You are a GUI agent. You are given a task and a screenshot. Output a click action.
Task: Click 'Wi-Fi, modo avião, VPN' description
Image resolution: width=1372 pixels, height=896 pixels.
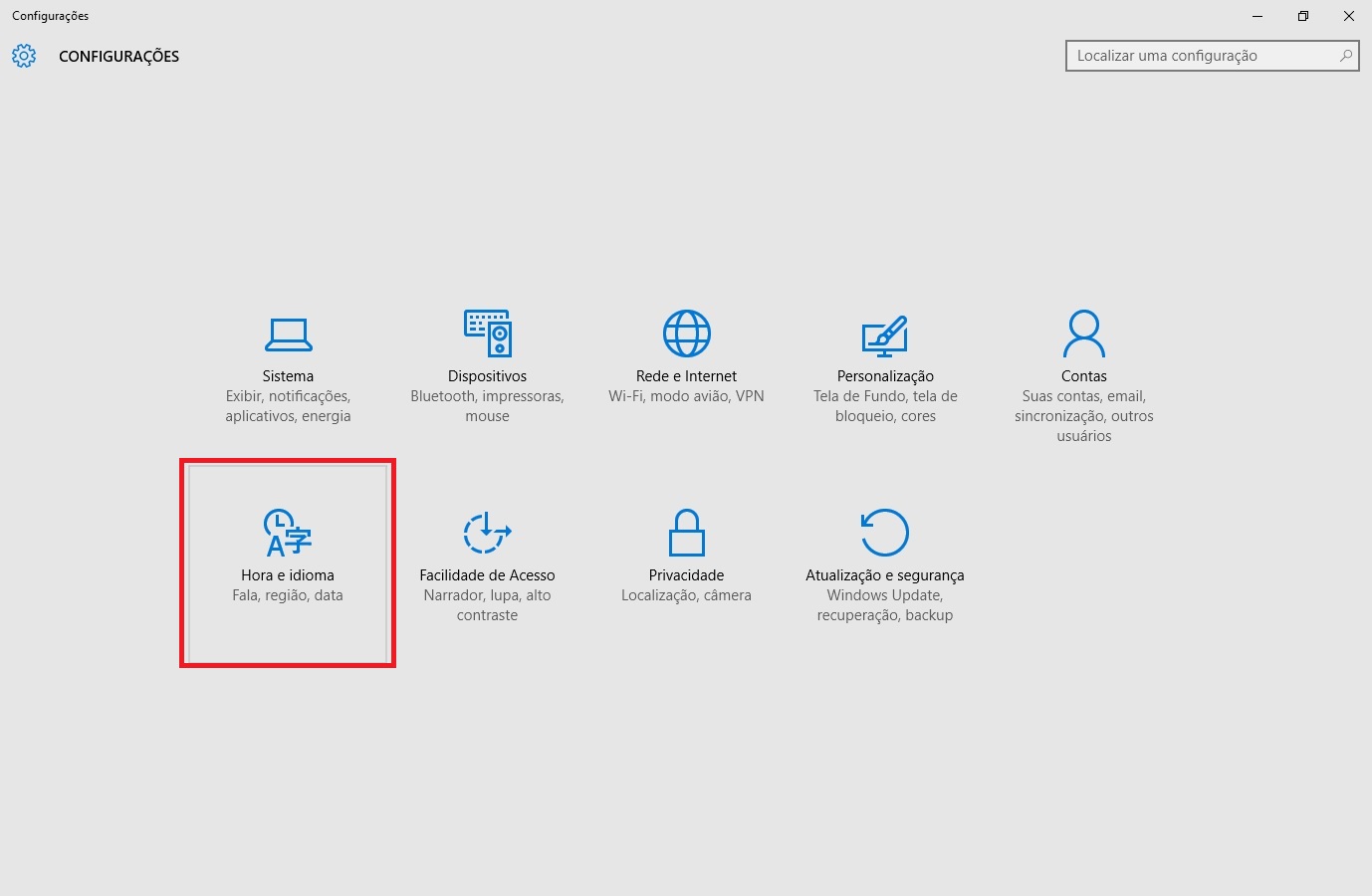pyautogui.click(x=687, y=396)
